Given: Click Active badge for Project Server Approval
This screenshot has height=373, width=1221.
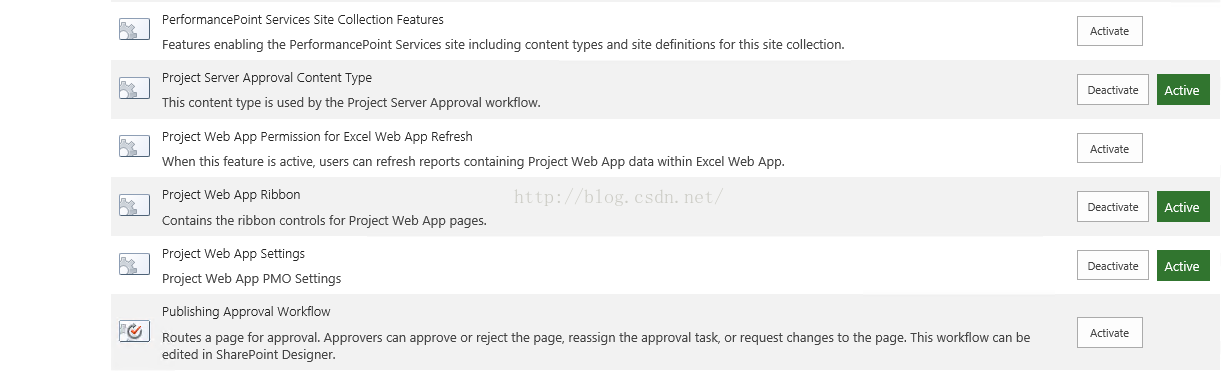Looking at the screenshot, I should click(x=1183, y=90).
